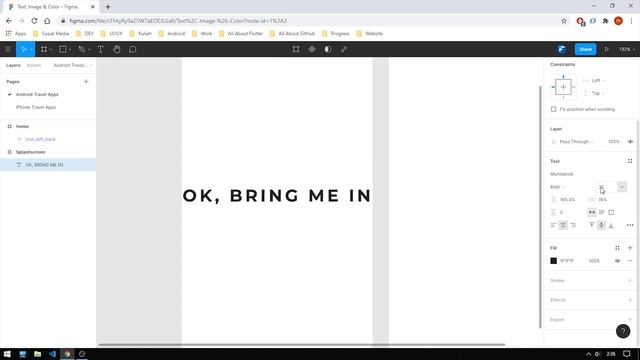Click the Edit object icon in toolbar center
Viewport: 640px width, 360px height.
point(296,49)
